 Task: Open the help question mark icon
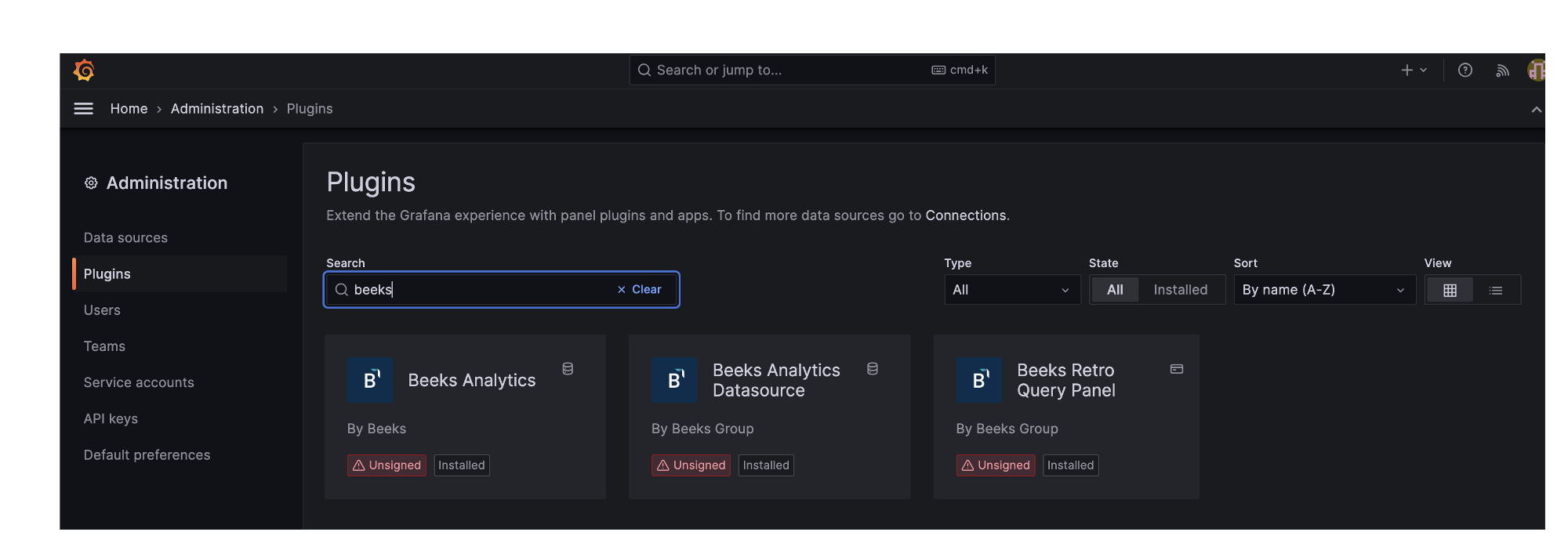pyautogui.click(x=1465, y=71)
